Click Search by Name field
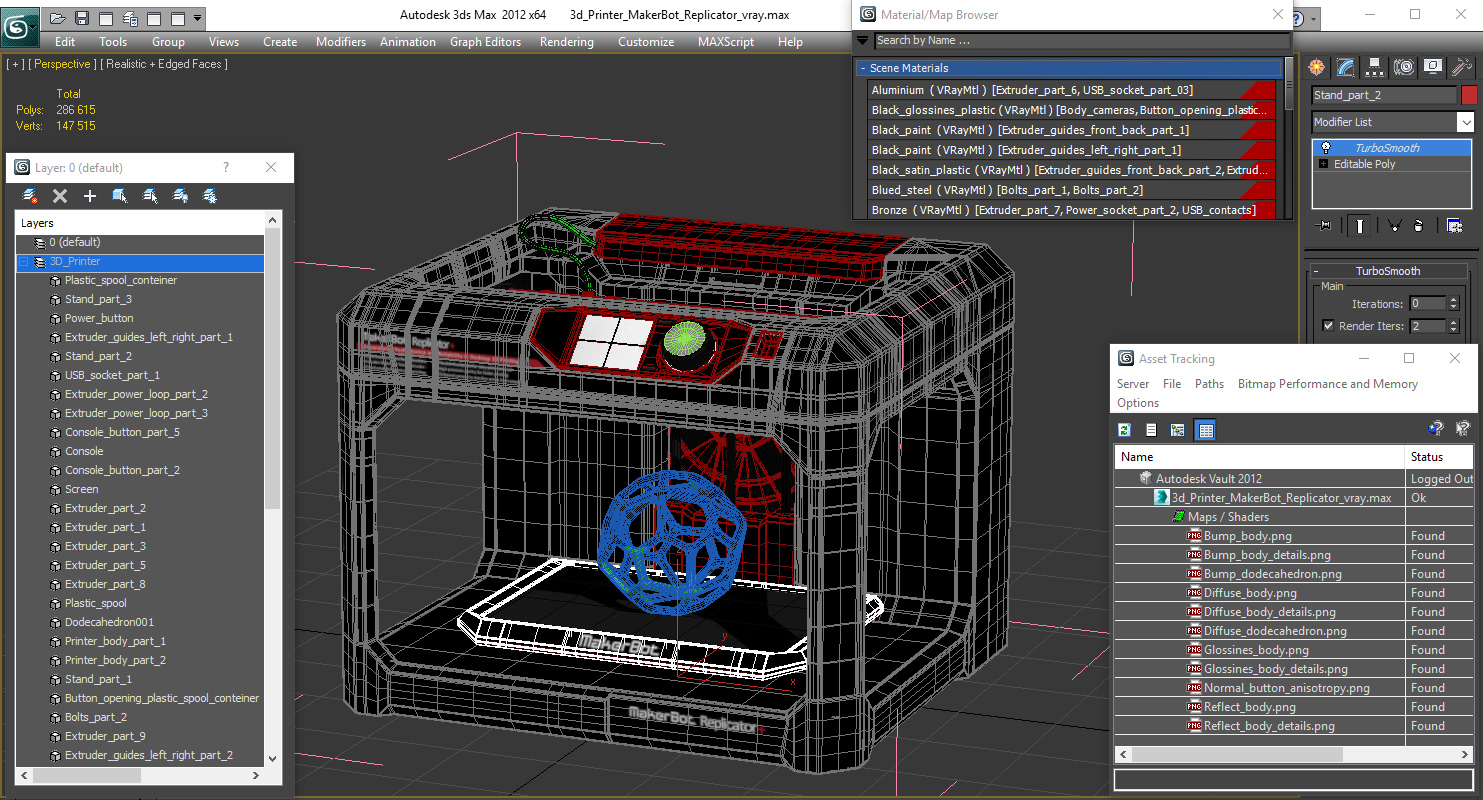This screenshot has height=800, width=1483. (x=1082, y=41)
